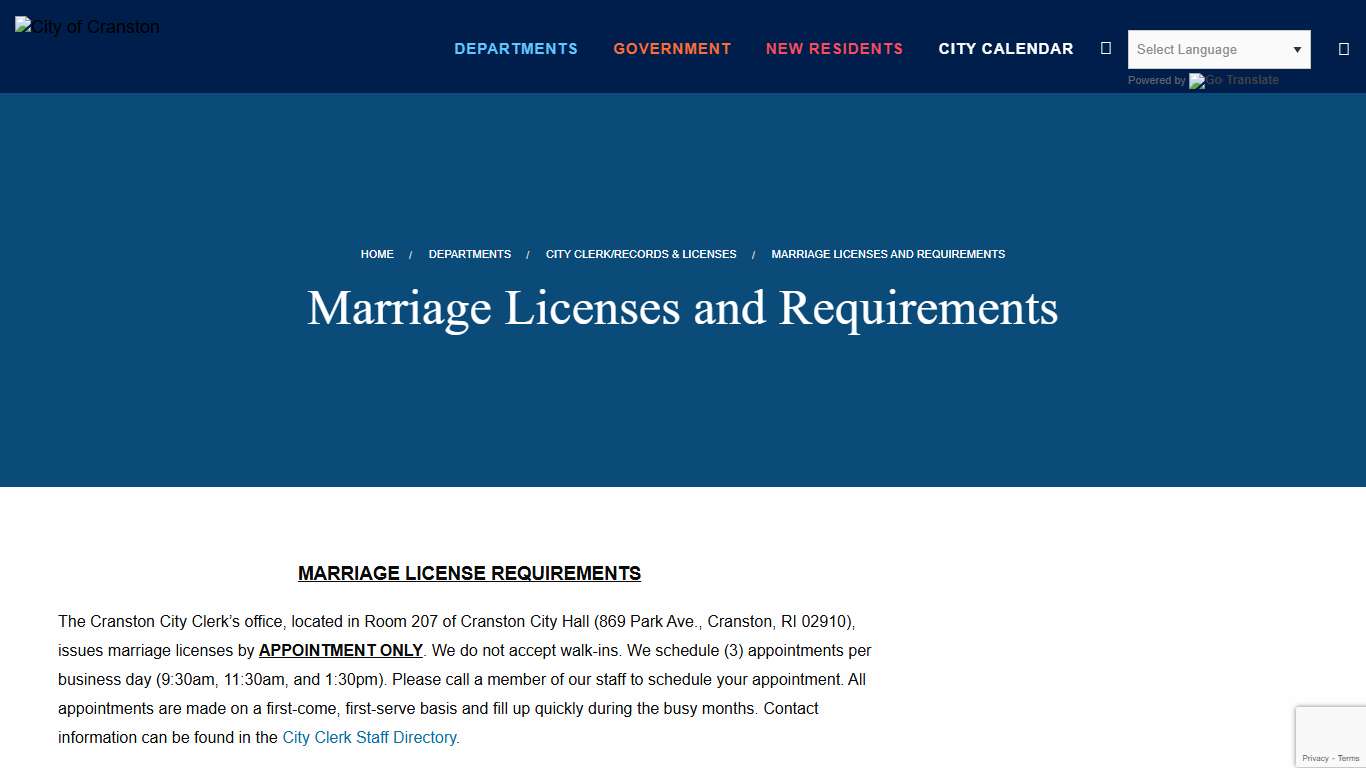Click DEPARTMENTS in the breadcrumb trail

coord(470,254)
